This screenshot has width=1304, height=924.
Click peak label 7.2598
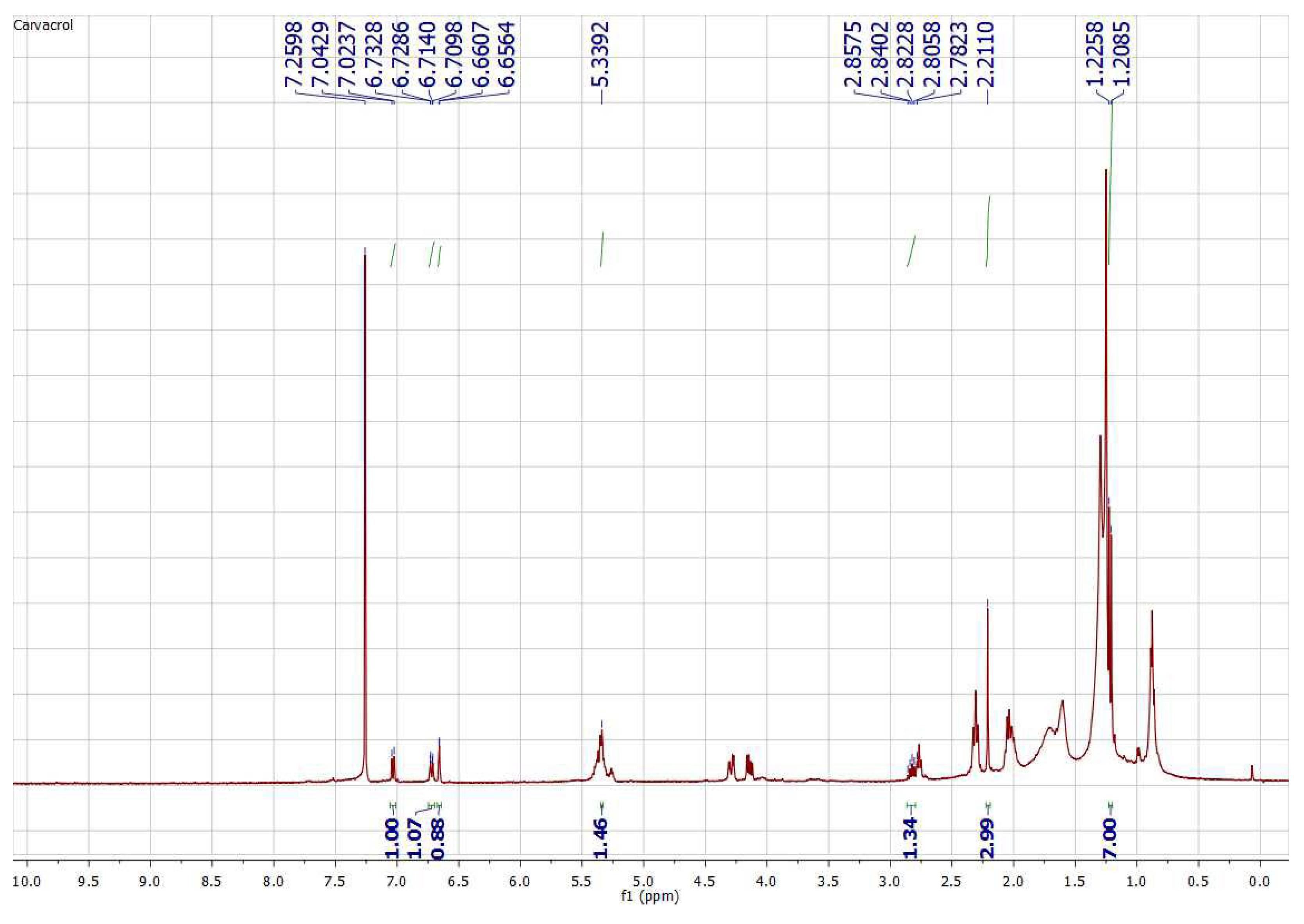[x=293, y=55]
